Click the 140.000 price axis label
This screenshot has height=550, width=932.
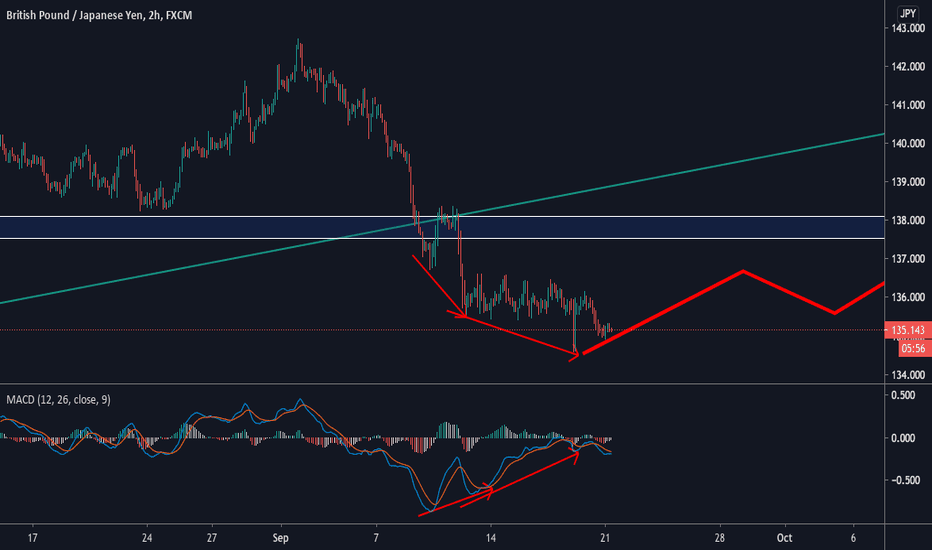click(908, 143)
